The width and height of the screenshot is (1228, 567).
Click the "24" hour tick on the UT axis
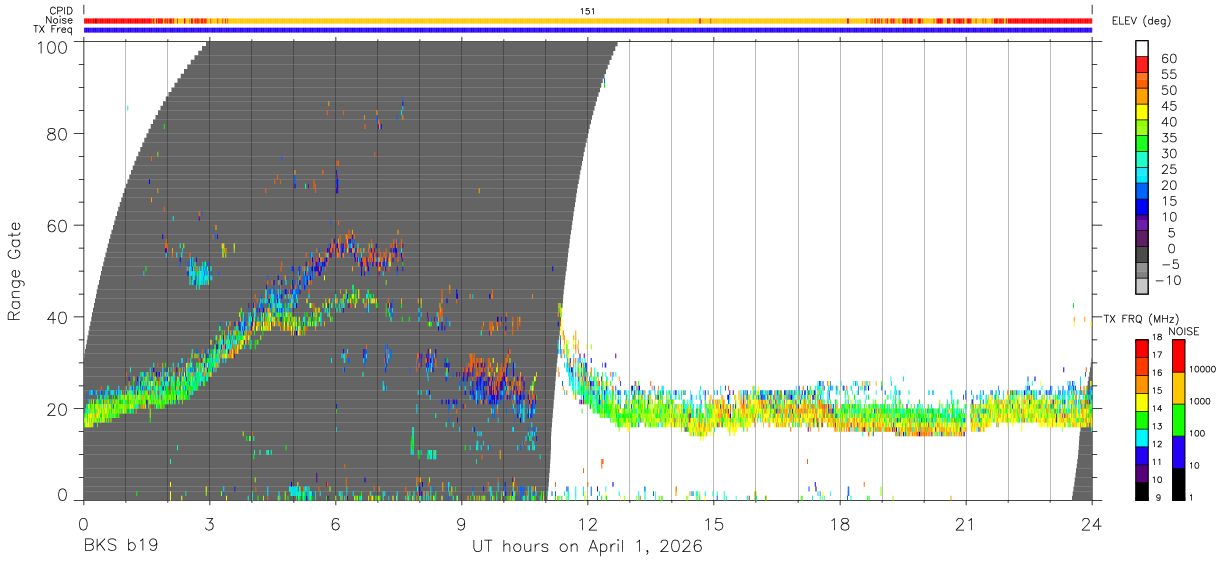pyautogui.click(x=1092, y=524)
